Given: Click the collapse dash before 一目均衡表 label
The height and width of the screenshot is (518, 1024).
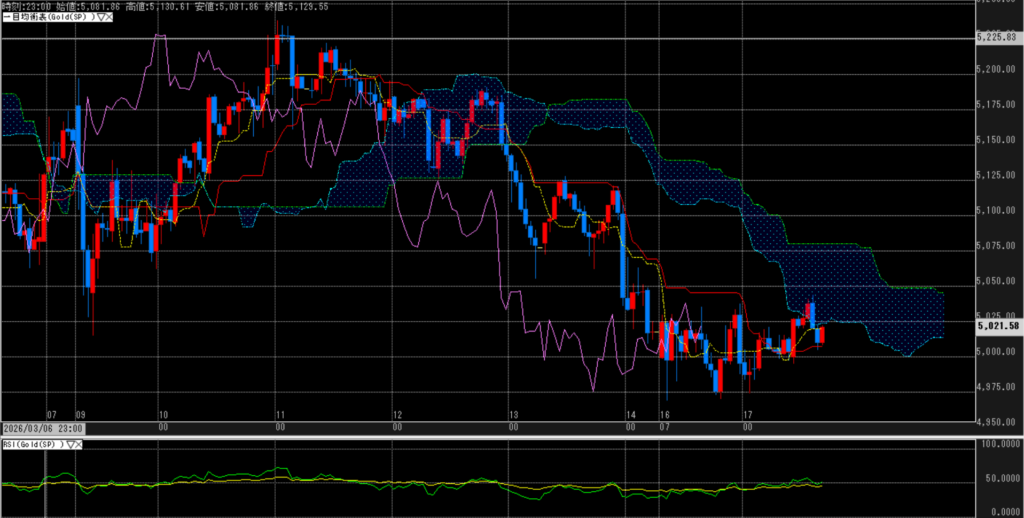Looking at the screenshot, I should coord(4,18).
